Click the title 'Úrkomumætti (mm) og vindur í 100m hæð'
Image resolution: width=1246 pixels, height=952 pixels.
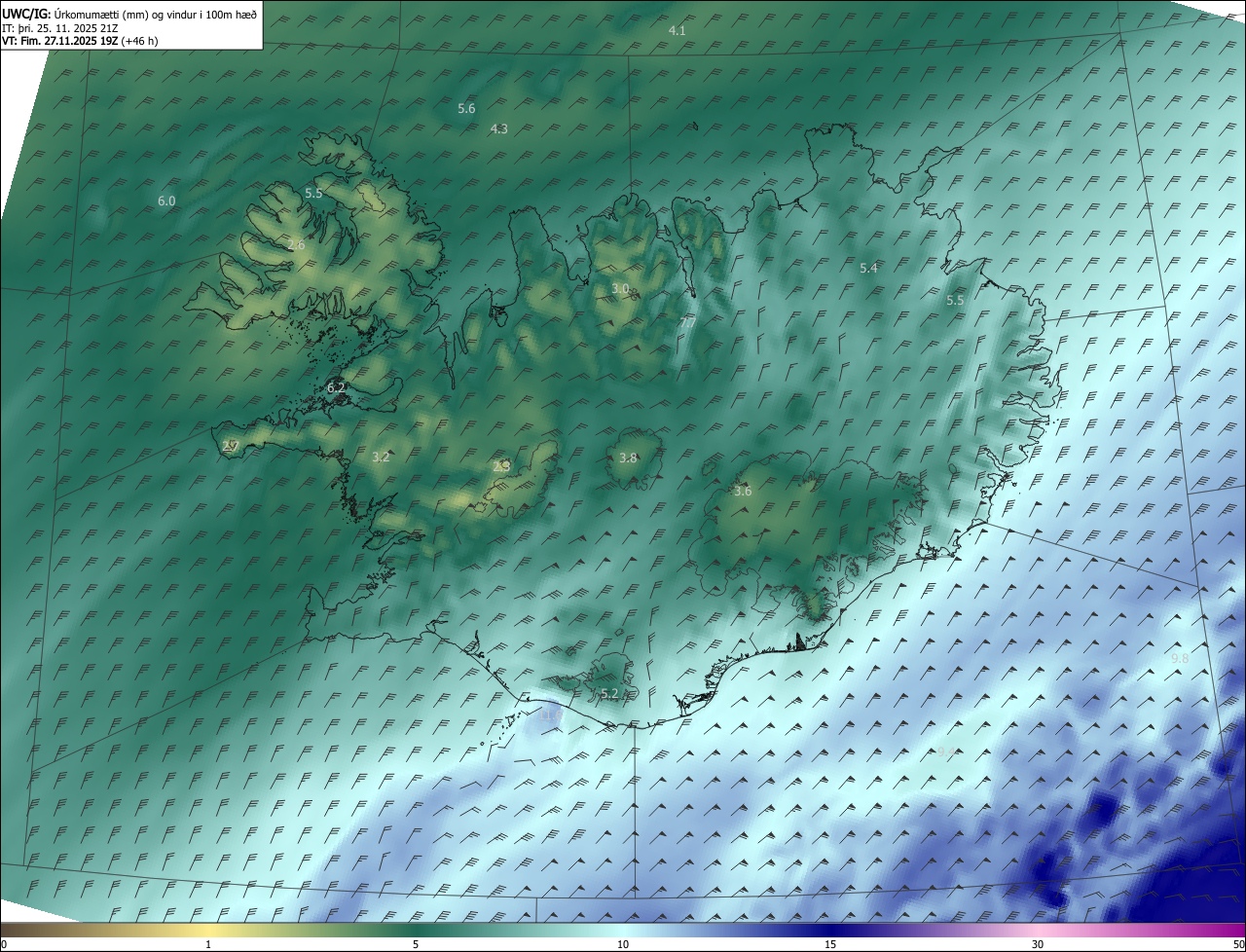pos(155,14)
